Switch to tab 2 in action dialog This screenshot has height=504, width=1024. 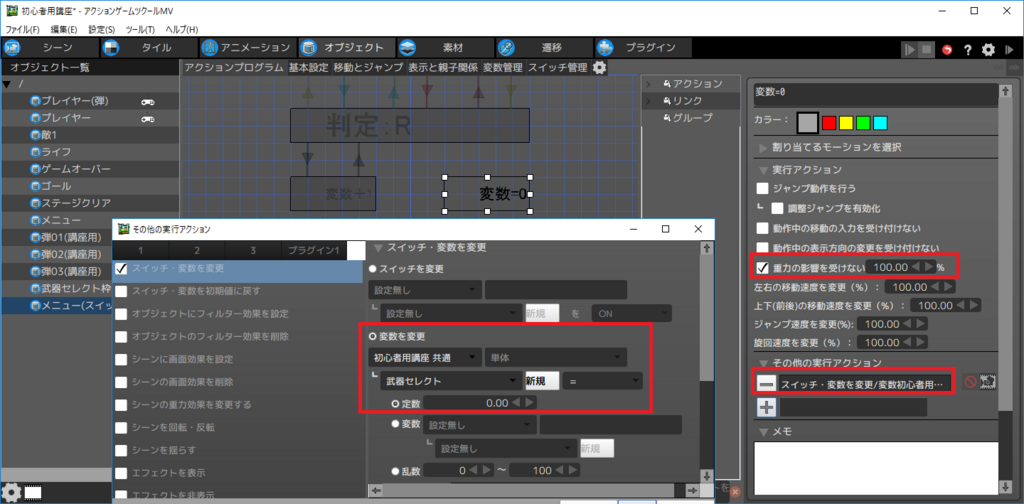197,251
